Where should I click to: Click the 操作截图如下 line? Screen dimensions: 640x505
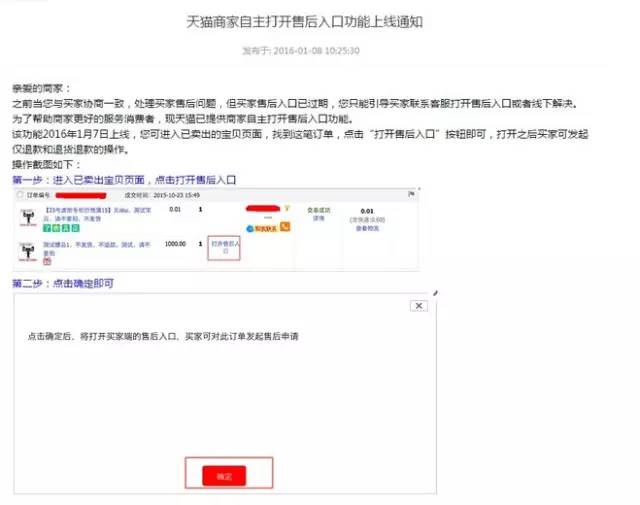pyautogui.click(x=46, y=165)
